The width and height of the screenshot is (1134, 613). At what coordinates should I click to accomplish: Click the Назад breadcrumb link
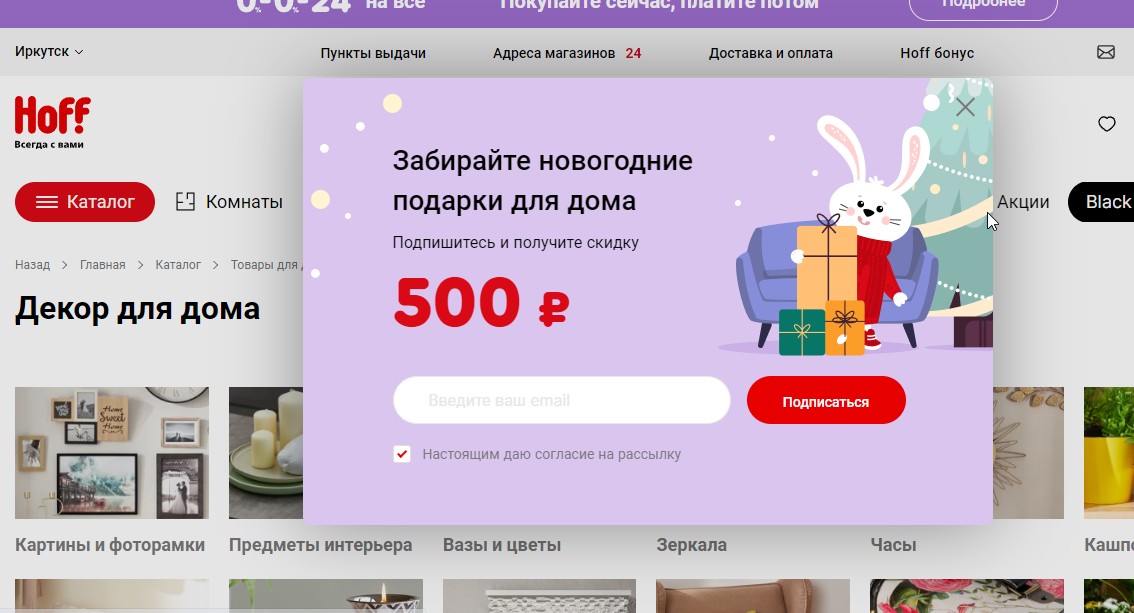coord(33,265)
